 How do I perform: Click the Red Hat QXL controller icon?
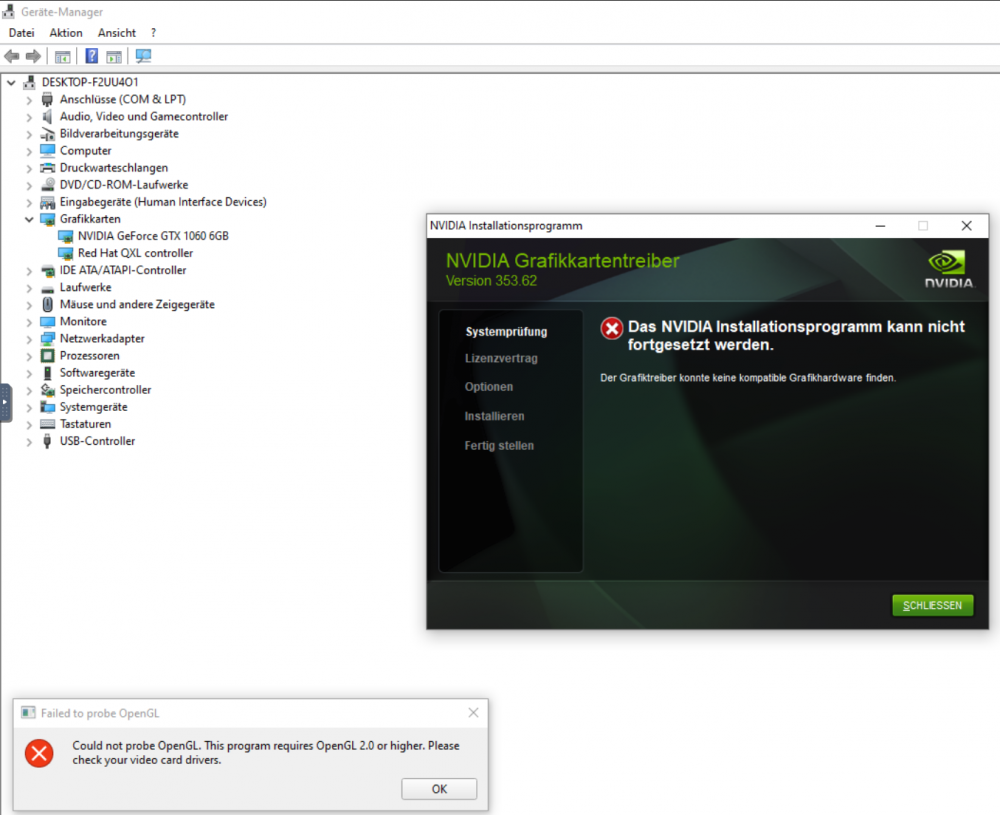click(65, 253)
